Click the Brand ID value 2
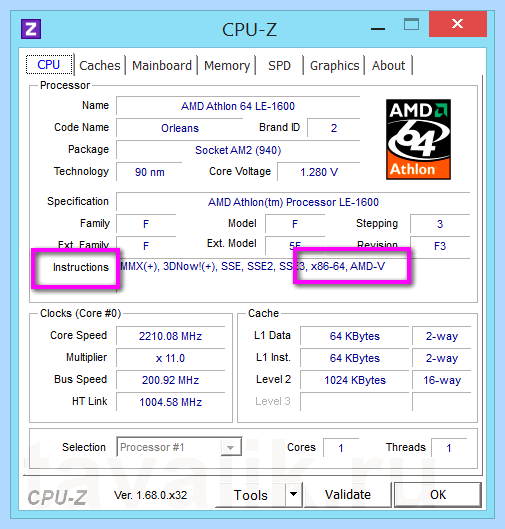The height and width of the screenshot is (529, 505). coord(334,128)
